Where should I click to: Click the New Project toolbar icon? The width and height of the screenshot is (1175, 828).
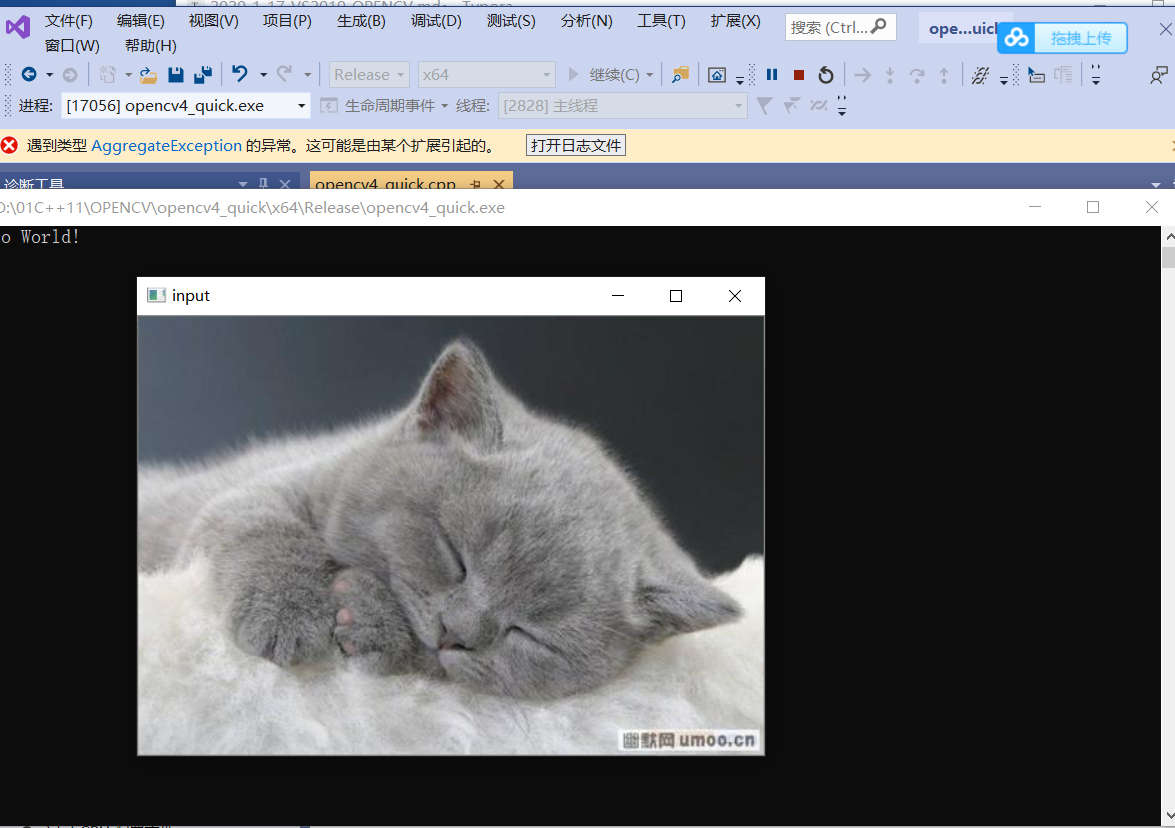point(108,74)
